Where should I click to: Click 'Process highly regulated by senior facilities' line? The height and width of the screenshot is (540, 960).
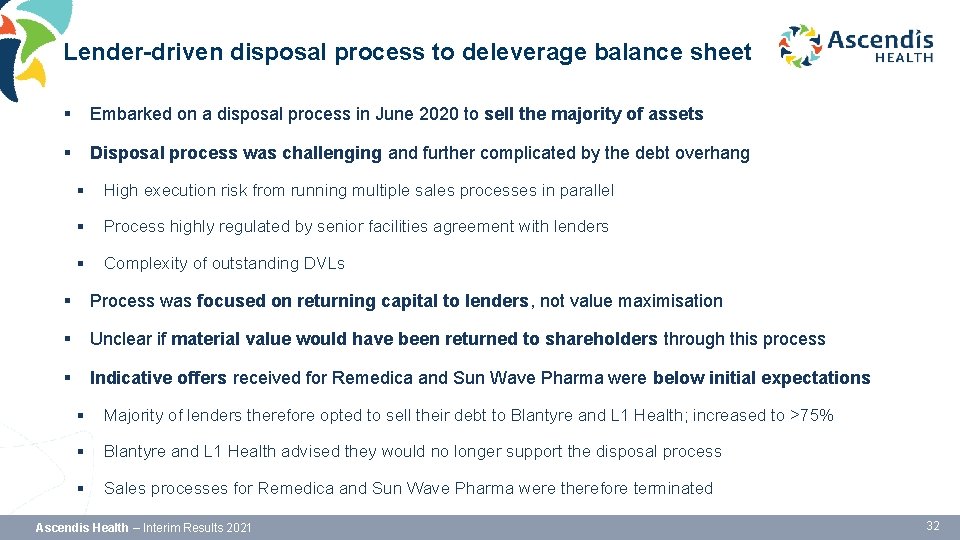tap(356, 226)
